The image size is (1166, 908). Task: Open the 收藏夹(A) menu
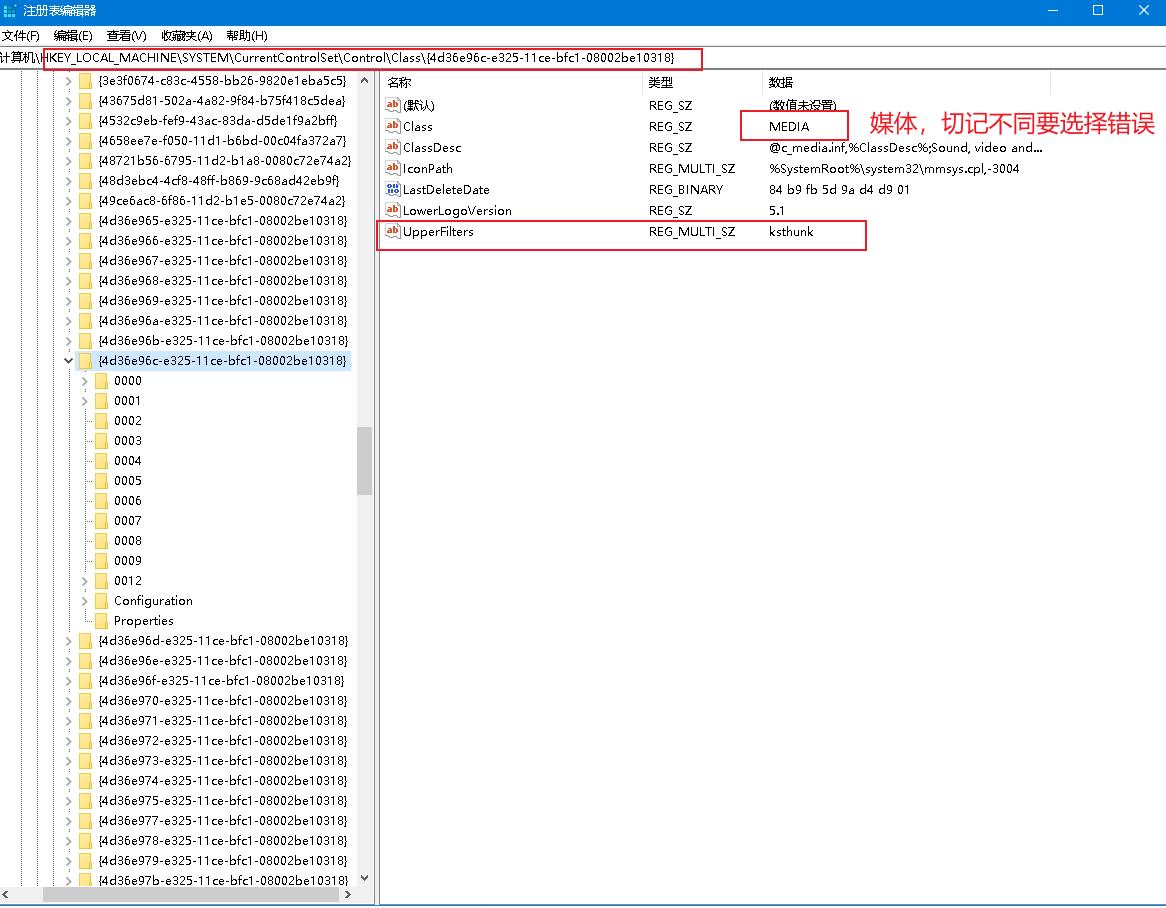187,36
